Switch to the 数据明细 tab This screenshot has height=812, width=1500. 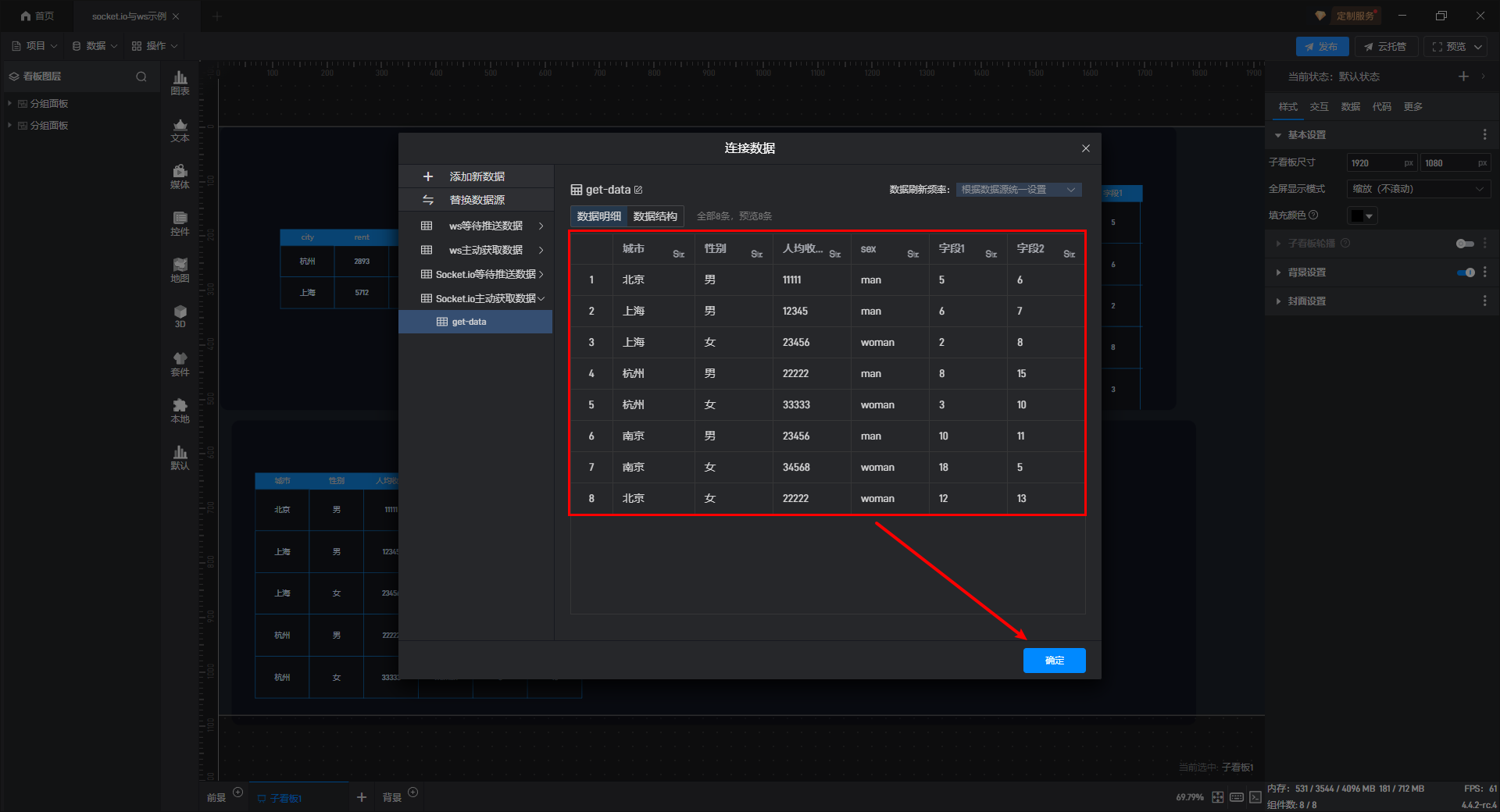pos(599,216)
